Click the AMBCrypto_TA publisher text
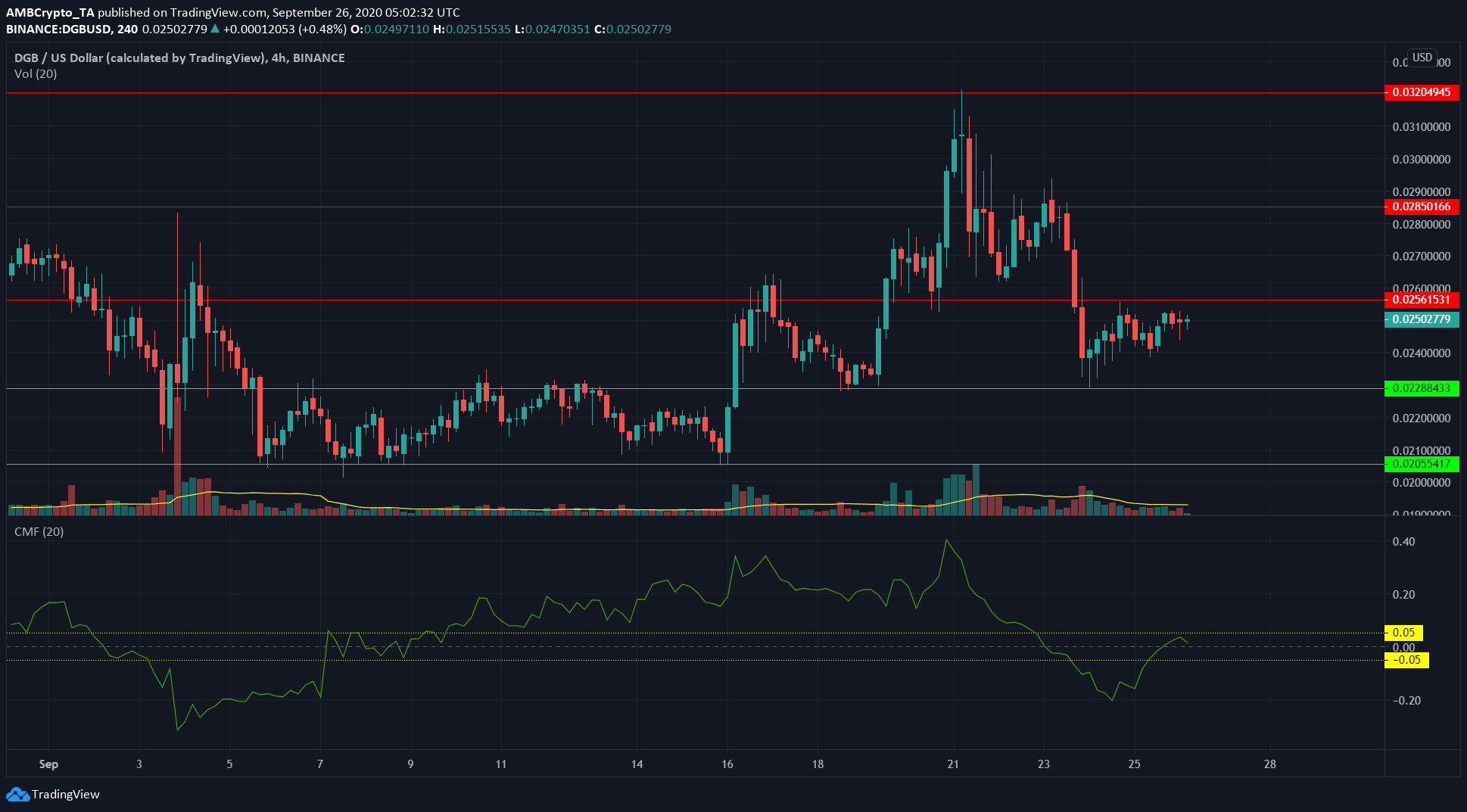The width and height of the screenshot is (1467, 812). (50, 12)
